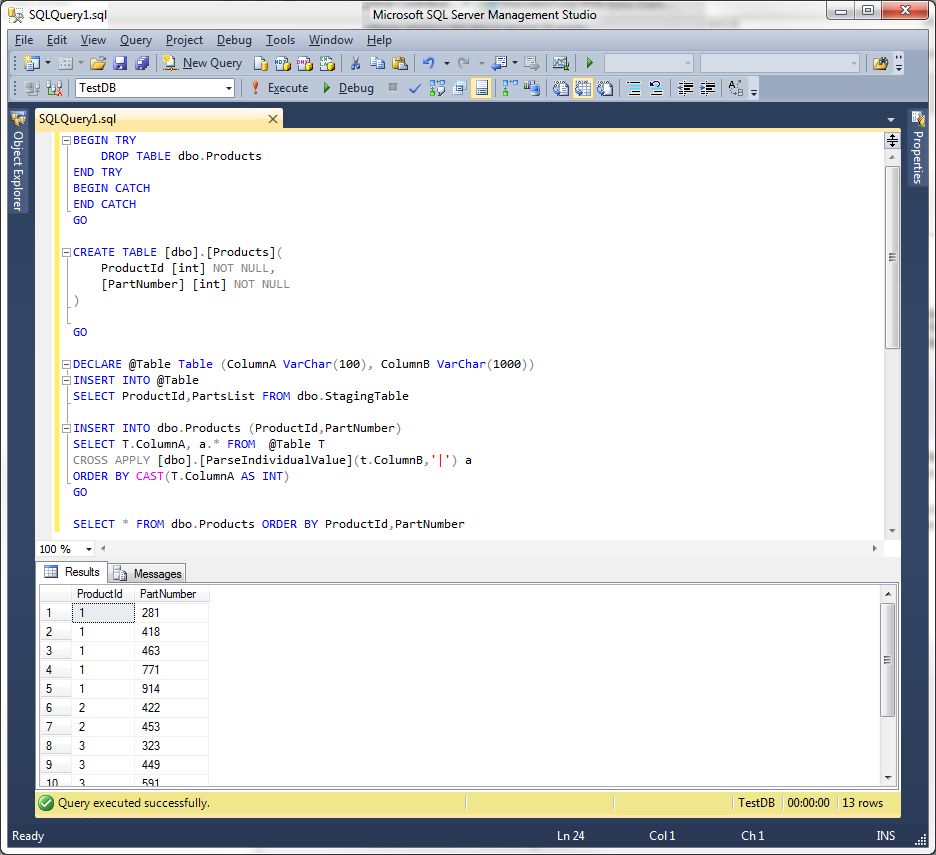Collapse the BEGIN TRY code block

[x=66, y=141]
